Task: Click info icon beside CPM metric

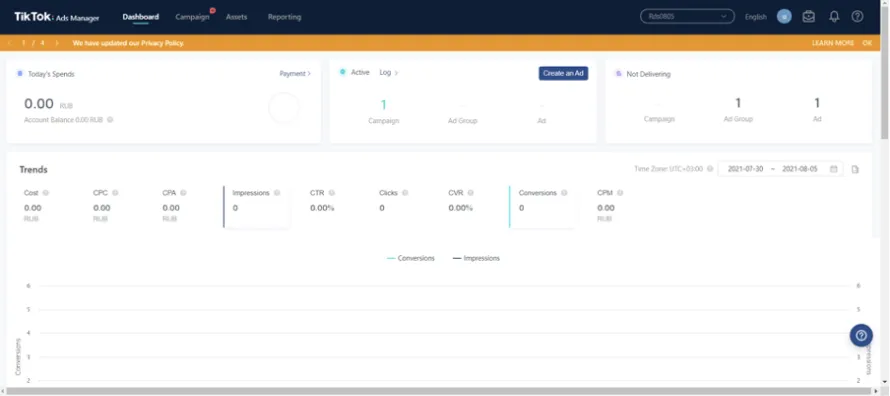Action: [x=620, y=193]
